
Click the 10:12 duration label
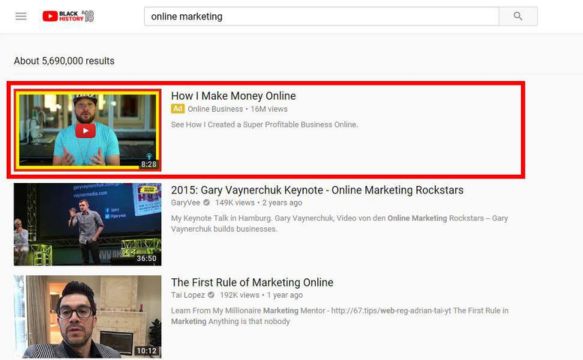coord(146,350)
